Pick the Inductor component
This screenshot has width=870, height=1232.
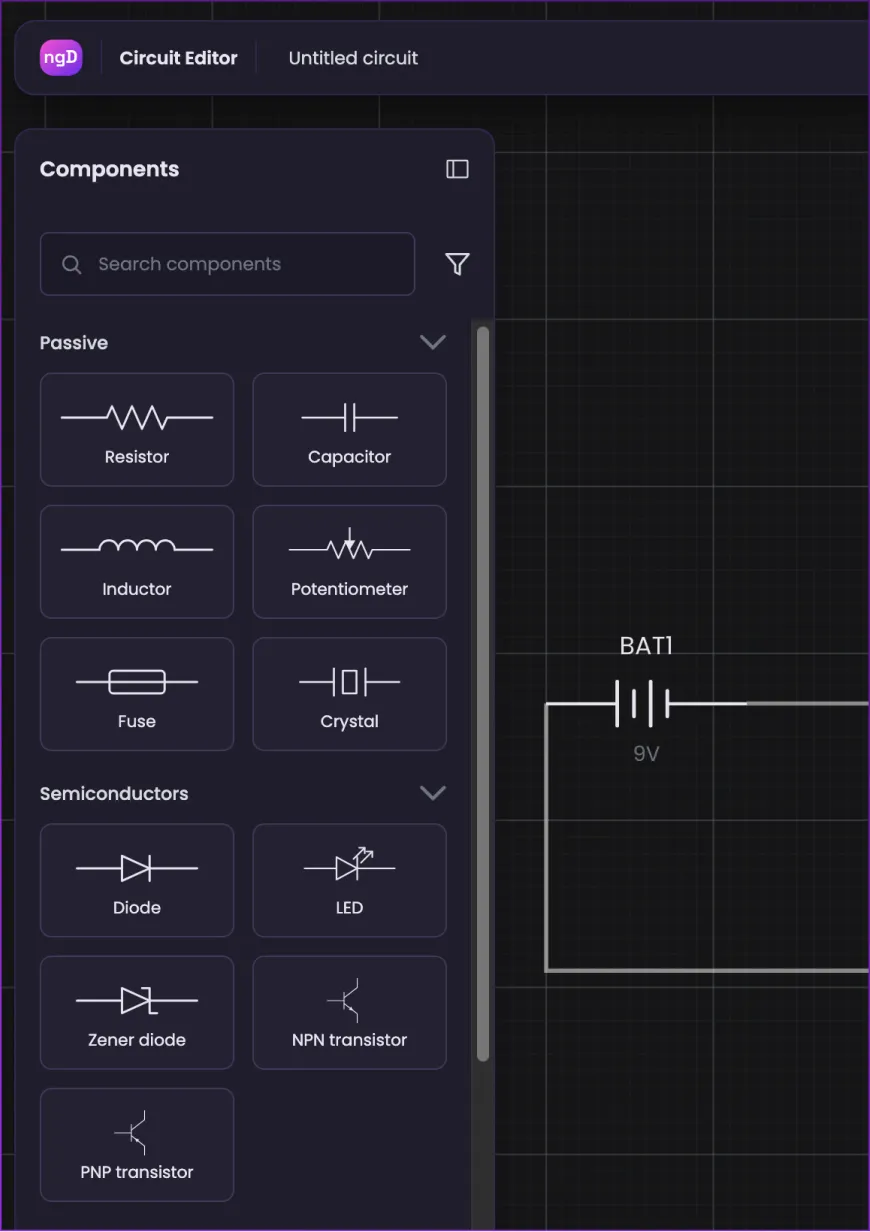[137, 562]
